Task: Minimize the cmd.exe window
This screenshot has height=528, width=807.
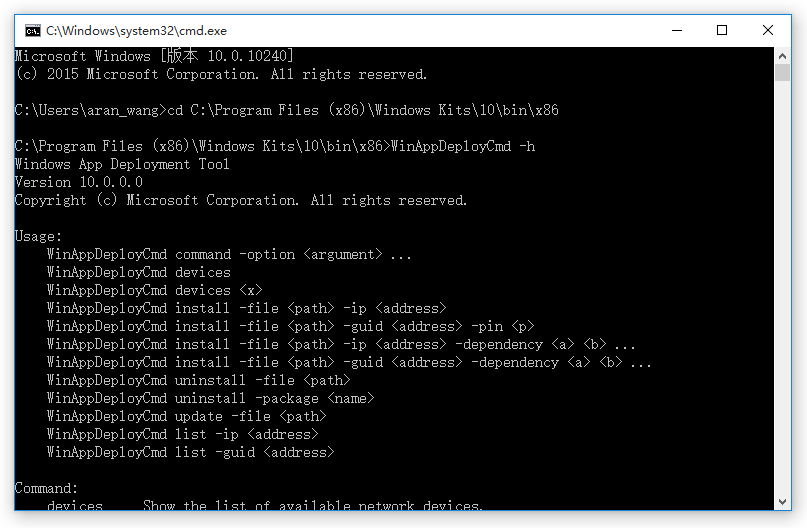Action: click(677, 30)
